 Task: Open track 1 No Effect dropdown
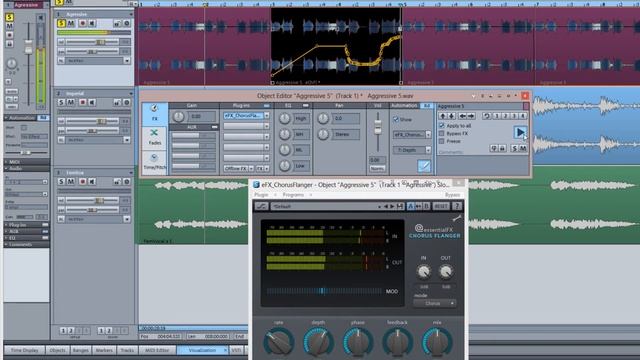[x=127, y=61]
